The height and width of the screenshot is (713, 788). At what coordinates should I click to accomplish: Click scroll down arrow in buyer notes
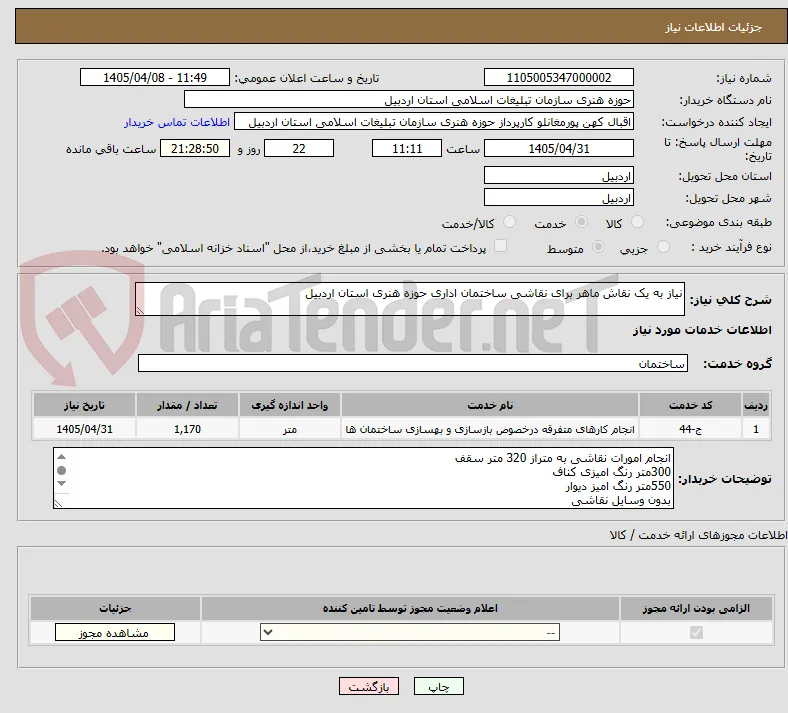[x=62, y=483]
